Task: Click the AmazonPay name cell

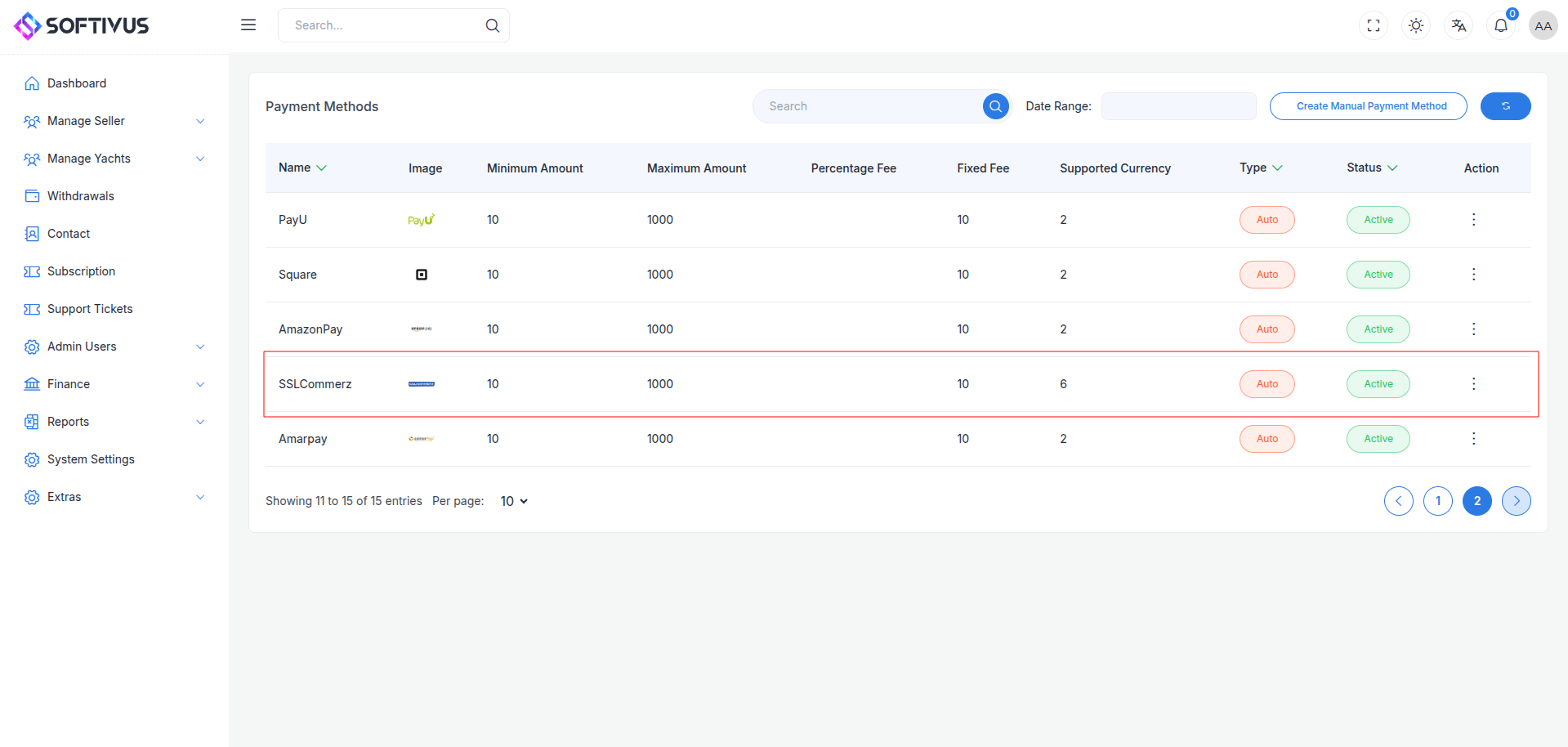Action: 310,329
